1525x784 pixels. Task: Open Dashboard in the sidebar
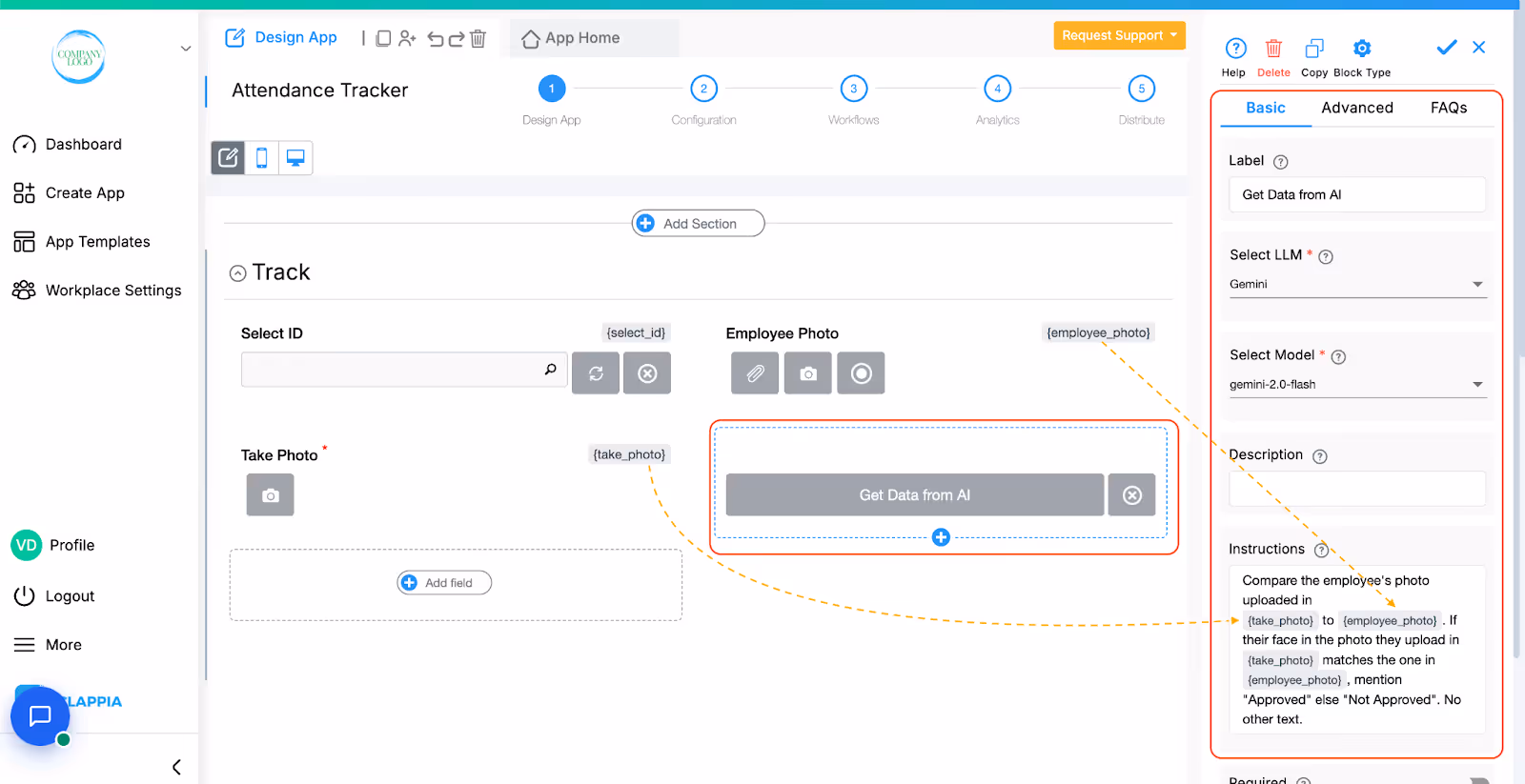pos(67,145)
